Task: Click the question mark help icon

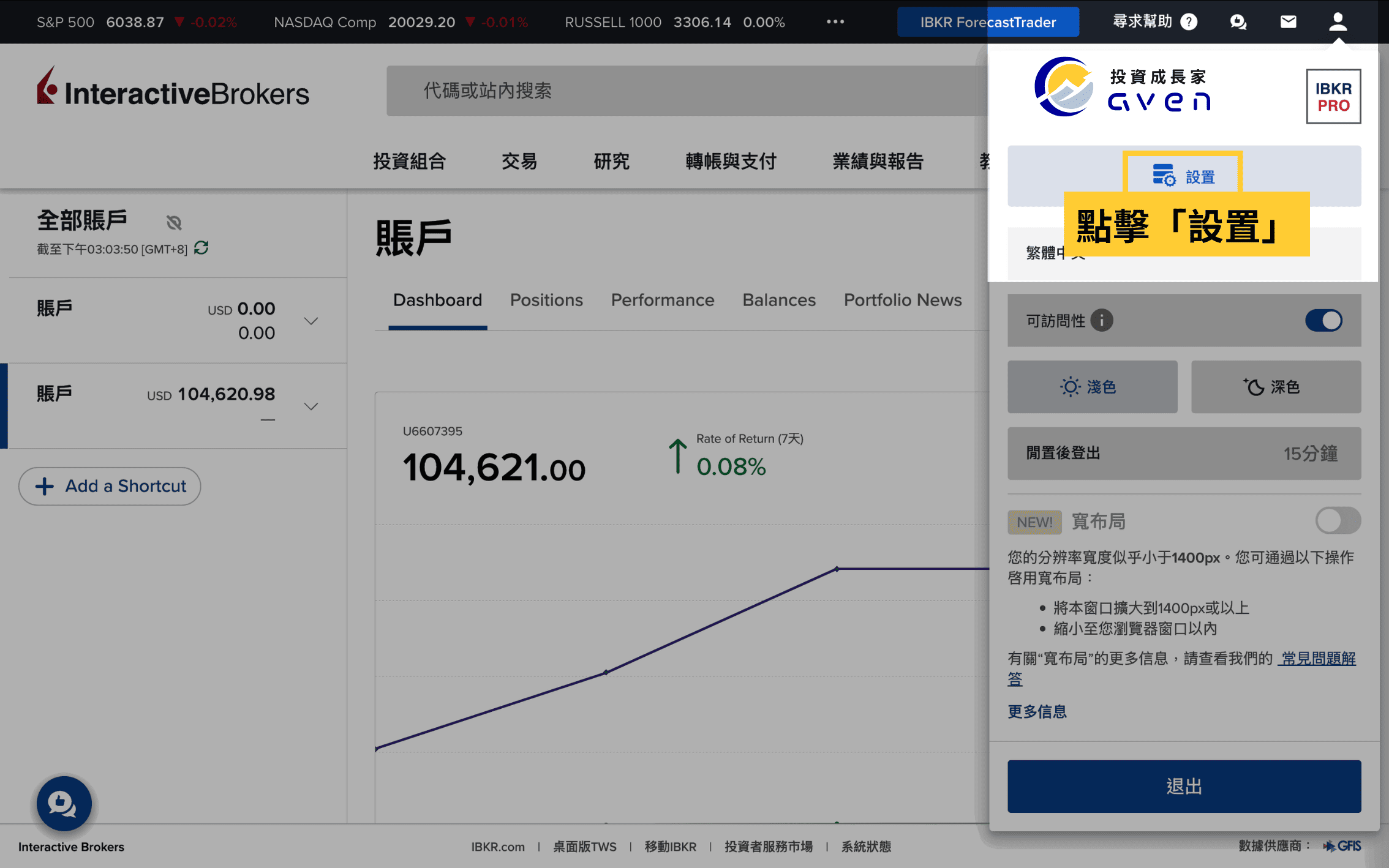Action: point(1189,22)
